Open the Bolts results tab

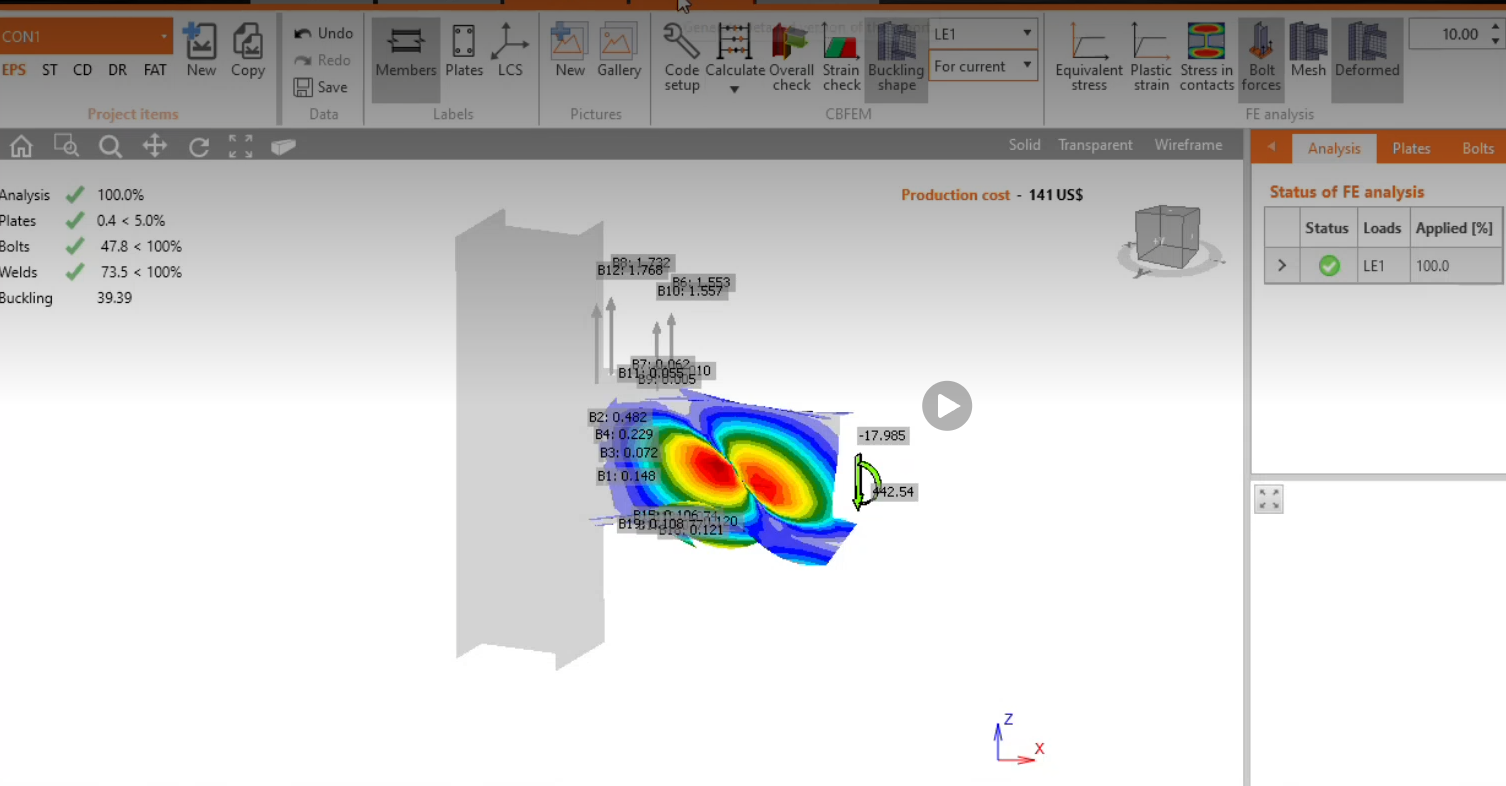point(1477,148)
